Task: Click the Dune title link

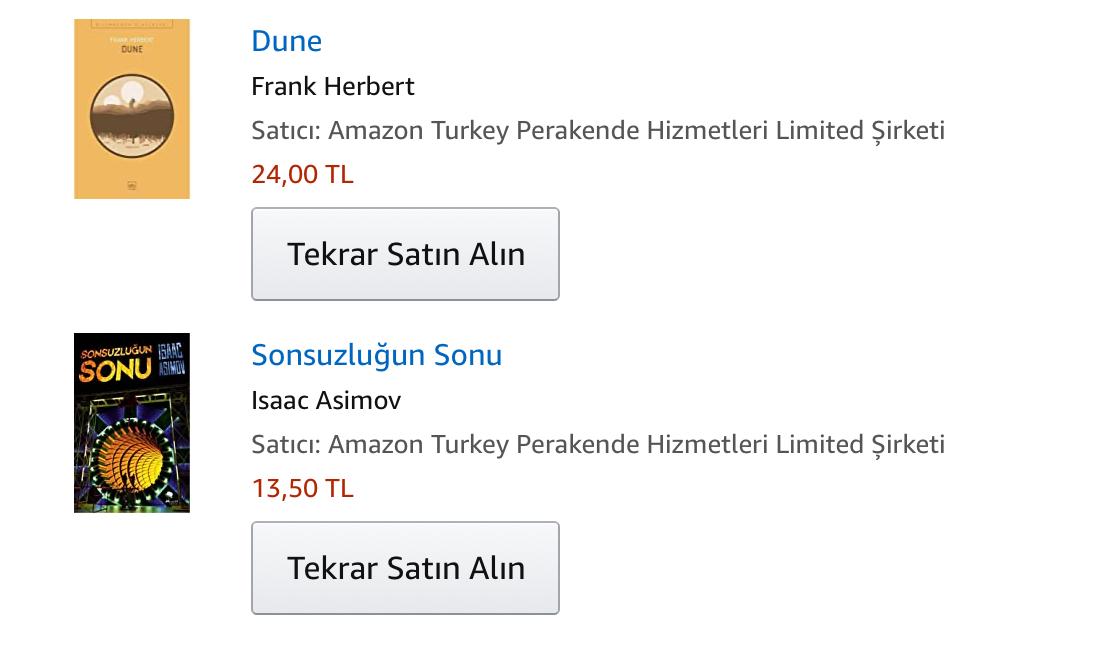Action: pyautogui.click(x=286, y=41)
